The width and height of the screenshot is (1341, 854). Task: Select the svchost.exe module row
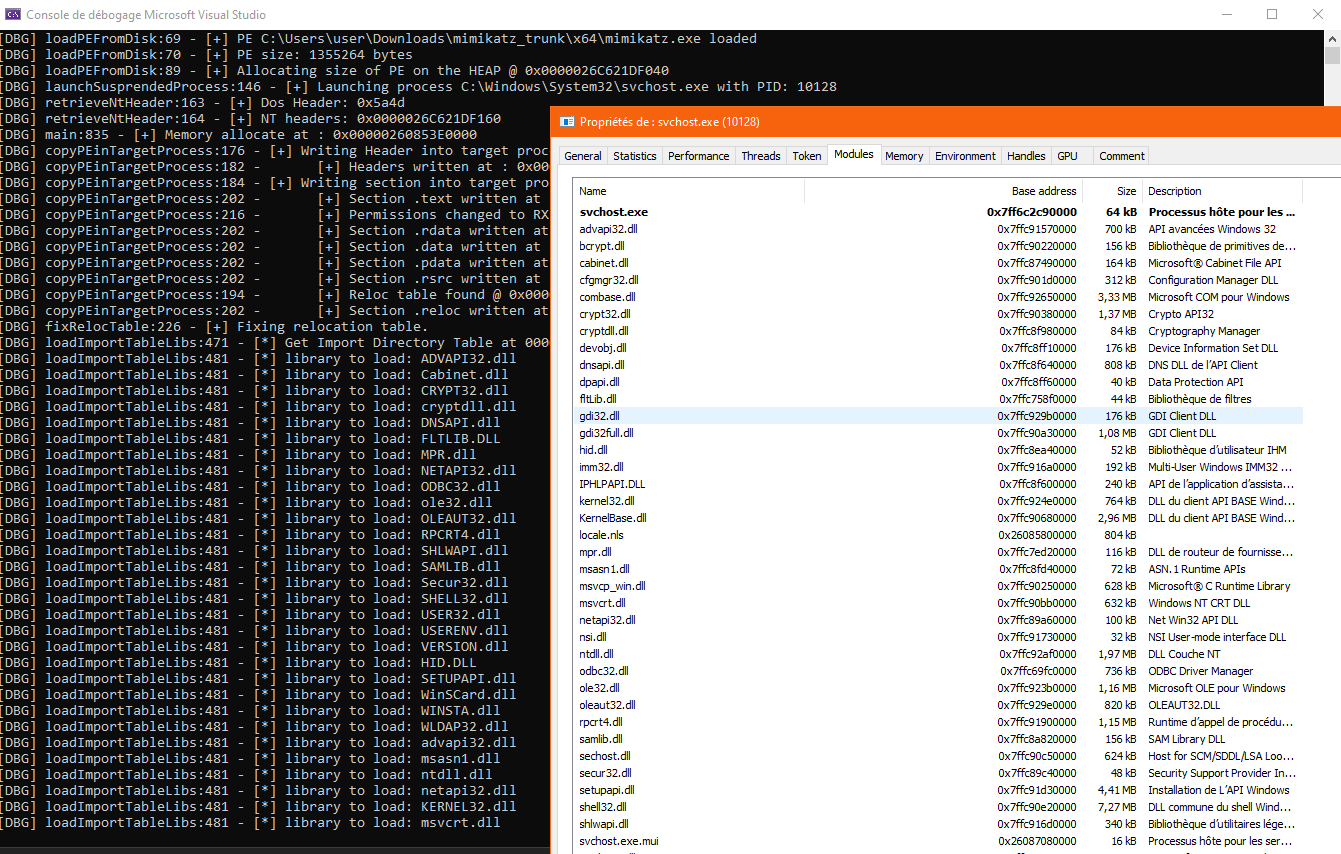click(938, 212)
